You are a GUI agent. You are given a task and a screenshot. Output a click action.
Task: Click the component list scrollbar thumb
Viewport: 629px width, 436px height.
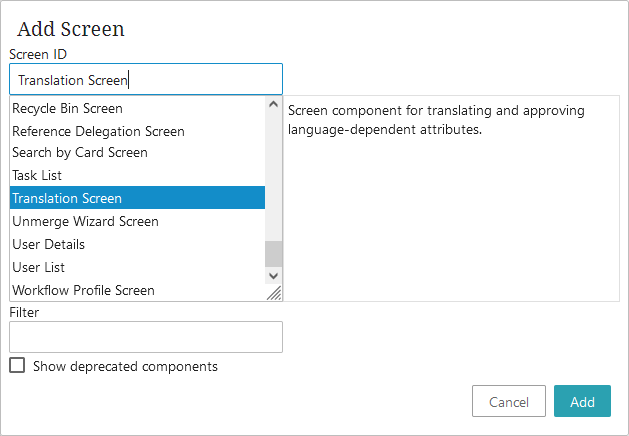(274, 254)
